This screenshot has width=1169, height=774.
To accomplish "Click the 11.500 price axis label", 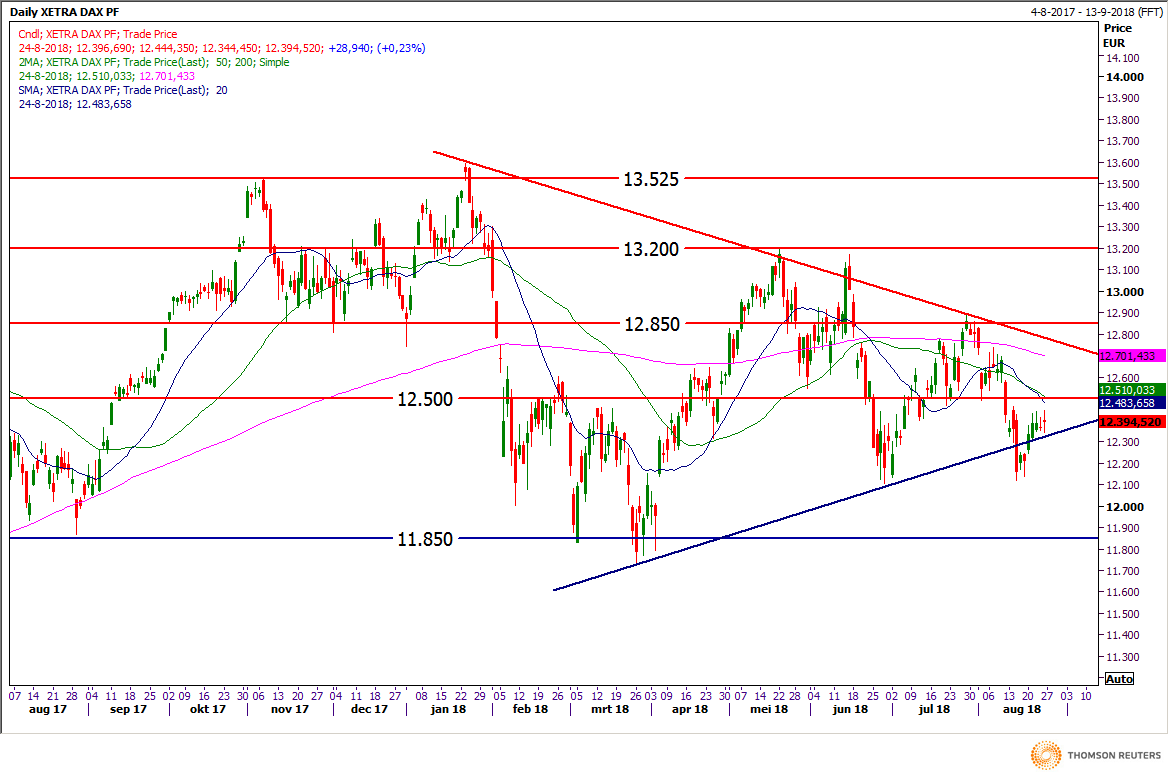I will (x=1123, y=614).
